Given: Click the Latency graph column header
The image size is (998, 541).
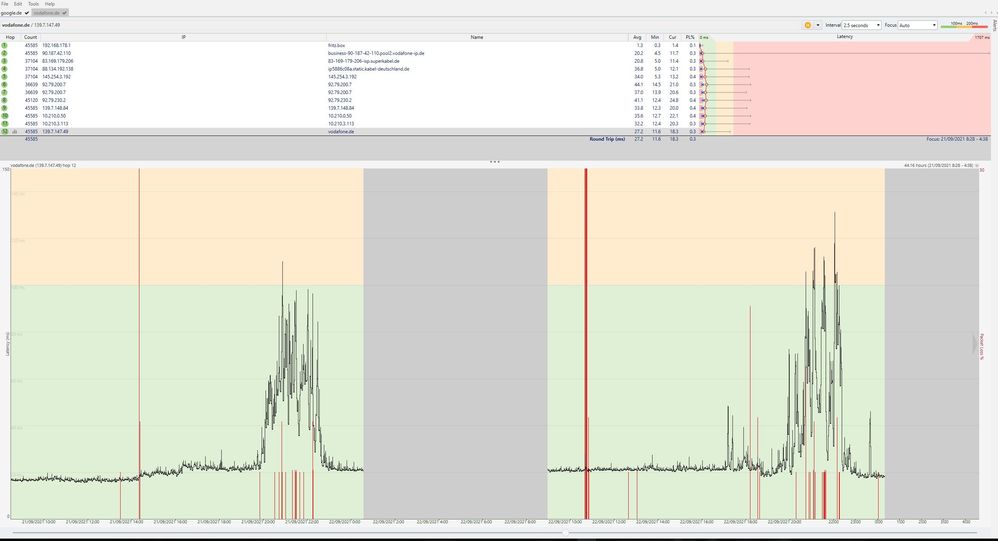Looking at the screenshot, I should (x=845, y=37).
